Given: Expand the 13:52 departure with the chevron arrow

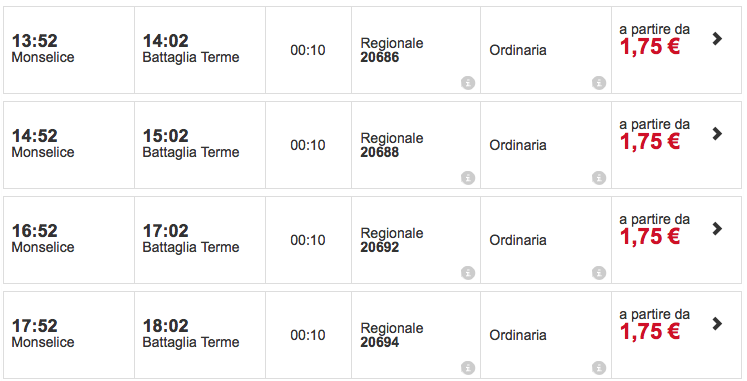Looking at the screenshot, I should 717,39.
